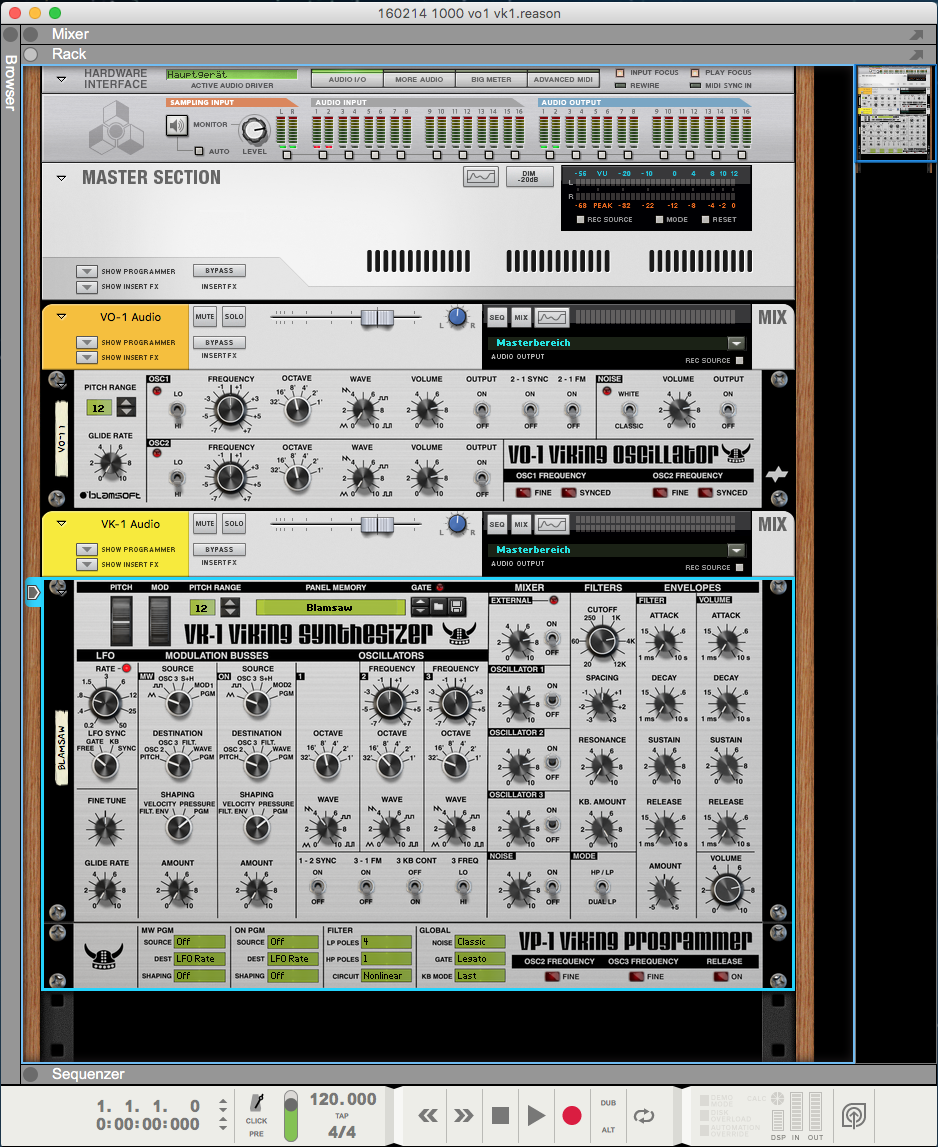938x1147 pixels.
Task: Switch to the Audio I/O tab
Action: pyautogui.click(x=347, y=79)
